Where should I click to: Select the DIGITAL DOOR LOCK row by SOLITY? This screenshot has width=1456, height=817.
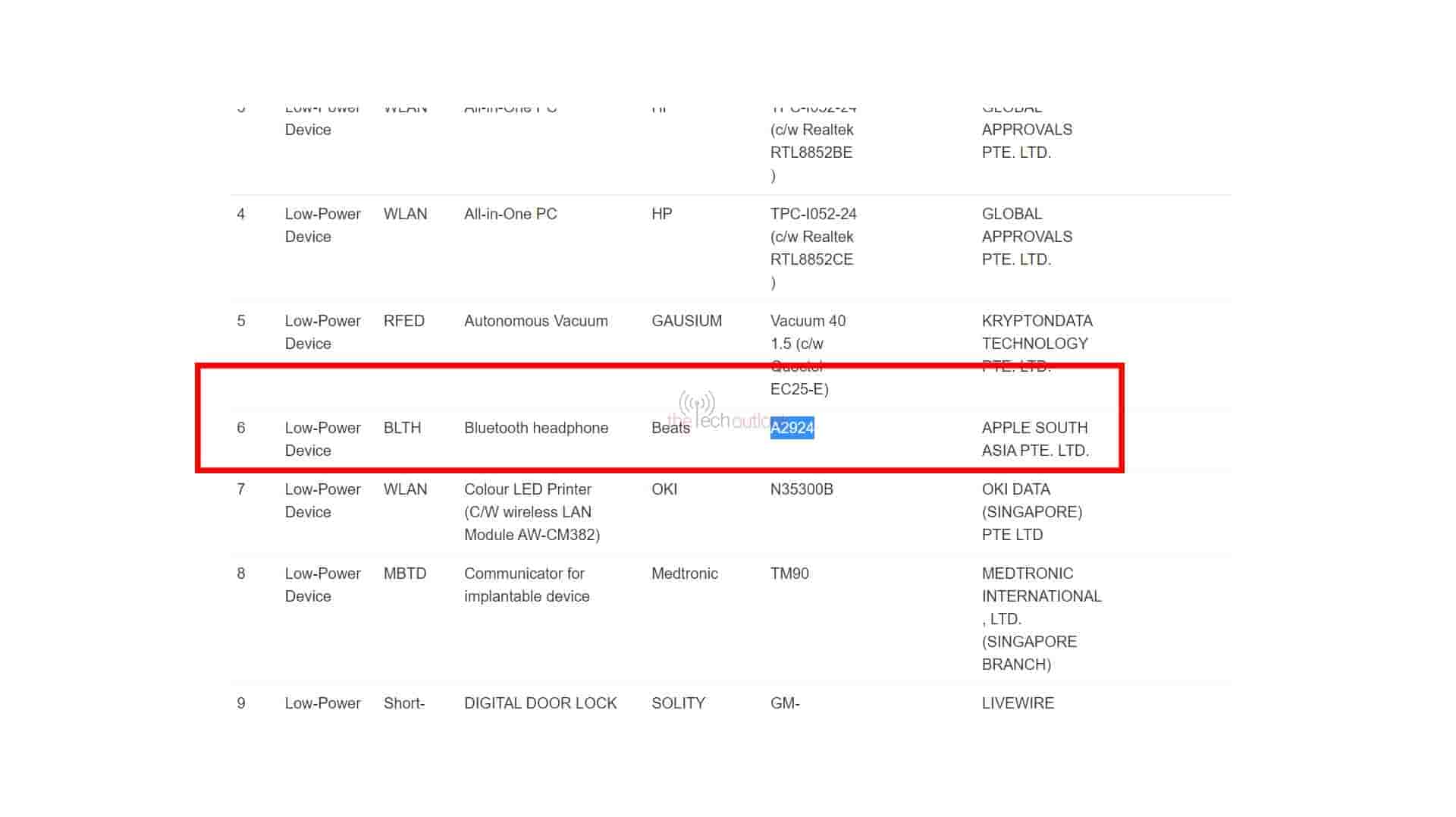tap(540, 703)
